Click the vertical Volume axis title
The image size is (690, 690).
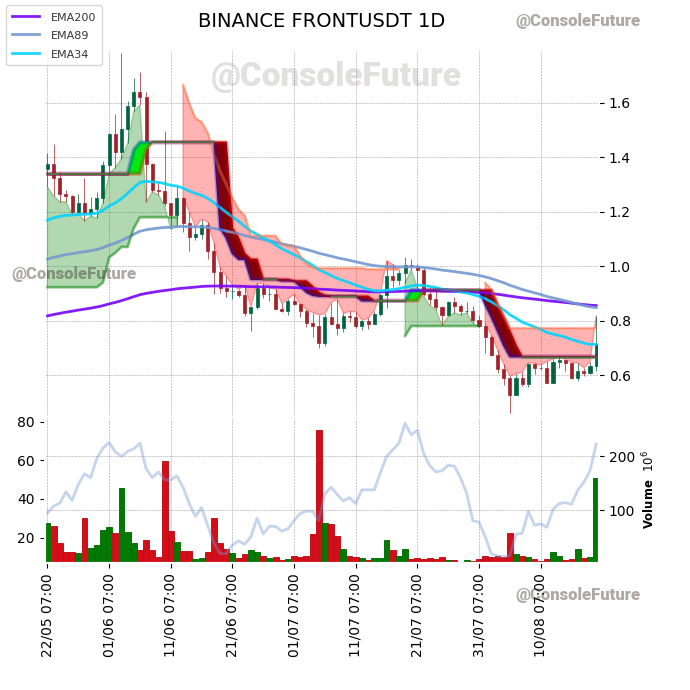(647, 504)
